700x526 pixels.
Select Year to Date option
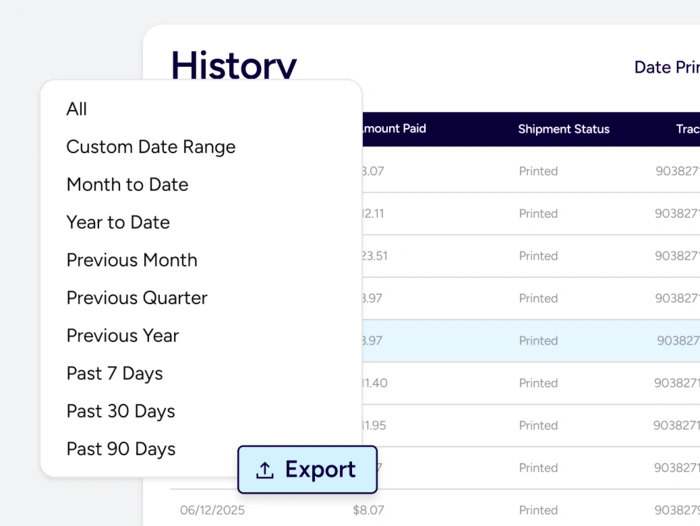(118, 223)
